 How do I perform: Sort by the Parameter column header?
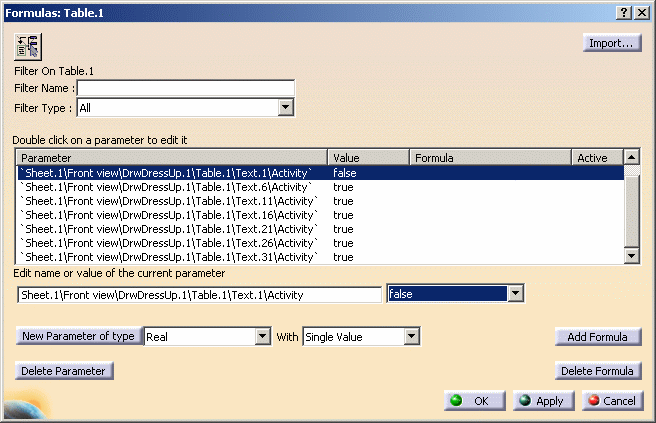(x=172, y=158)
